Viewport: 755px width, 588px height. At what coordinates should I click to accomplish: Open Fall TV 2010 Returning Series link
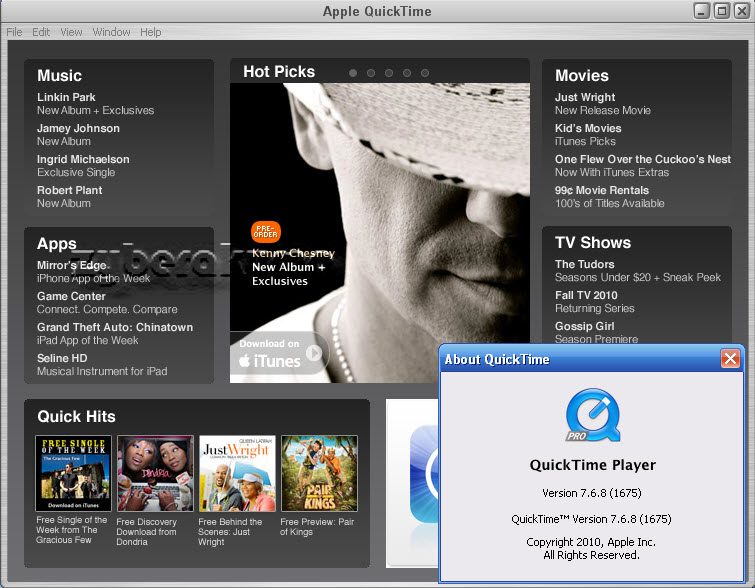click(594, 301)
